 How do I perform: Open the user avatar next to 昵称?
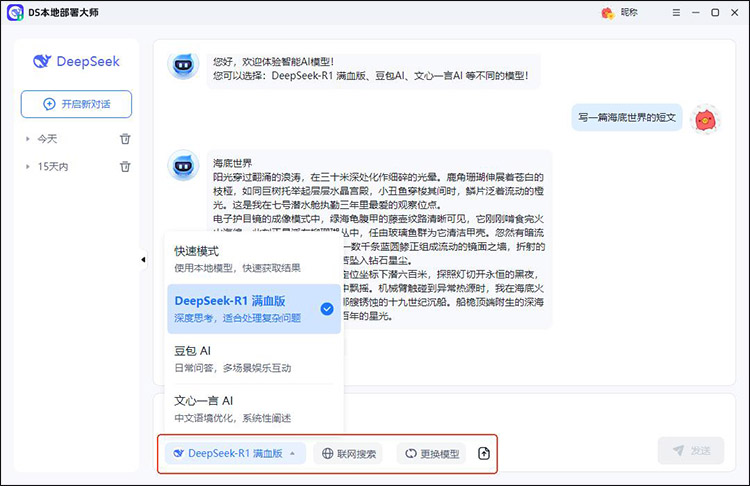coord(607,13)
